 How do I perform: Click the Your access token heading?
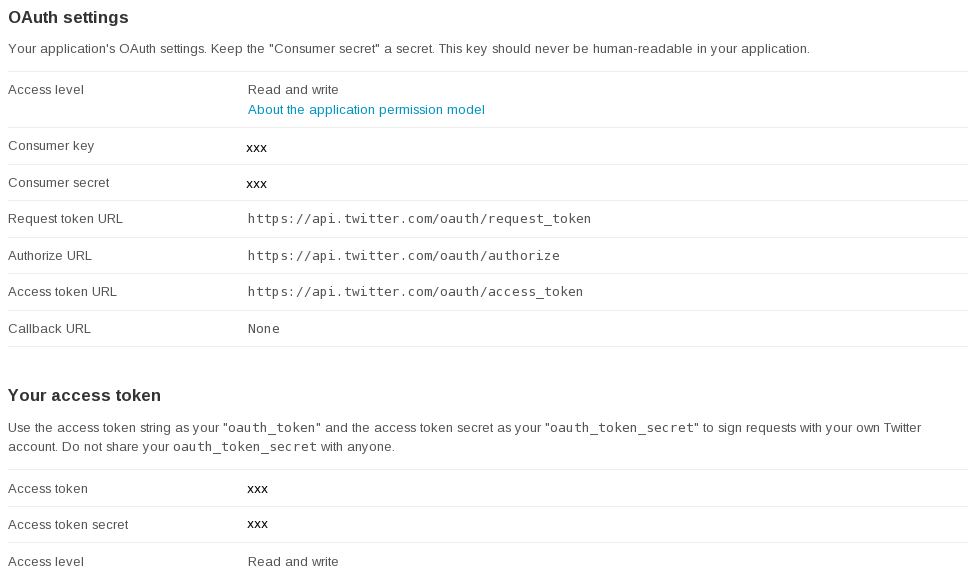pos(84,396)
